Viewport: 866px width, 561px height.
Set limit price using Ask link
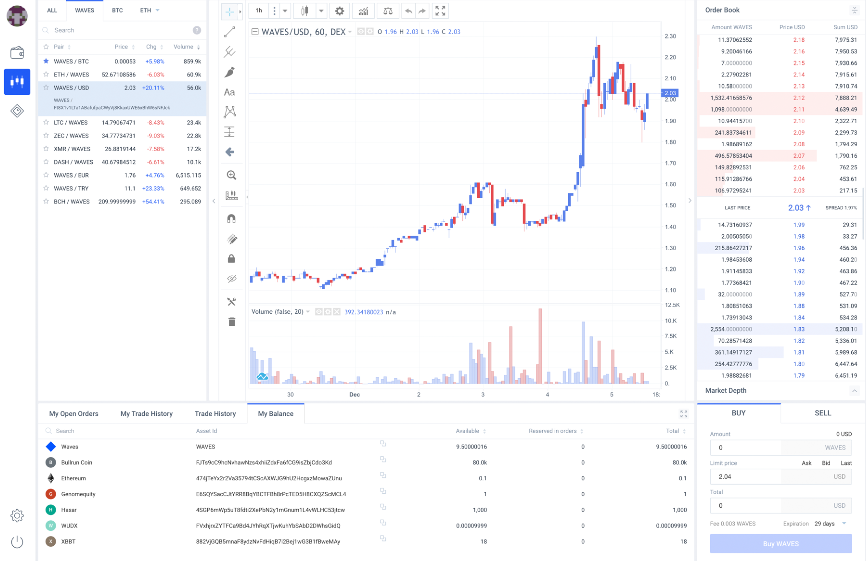[807, 463]
